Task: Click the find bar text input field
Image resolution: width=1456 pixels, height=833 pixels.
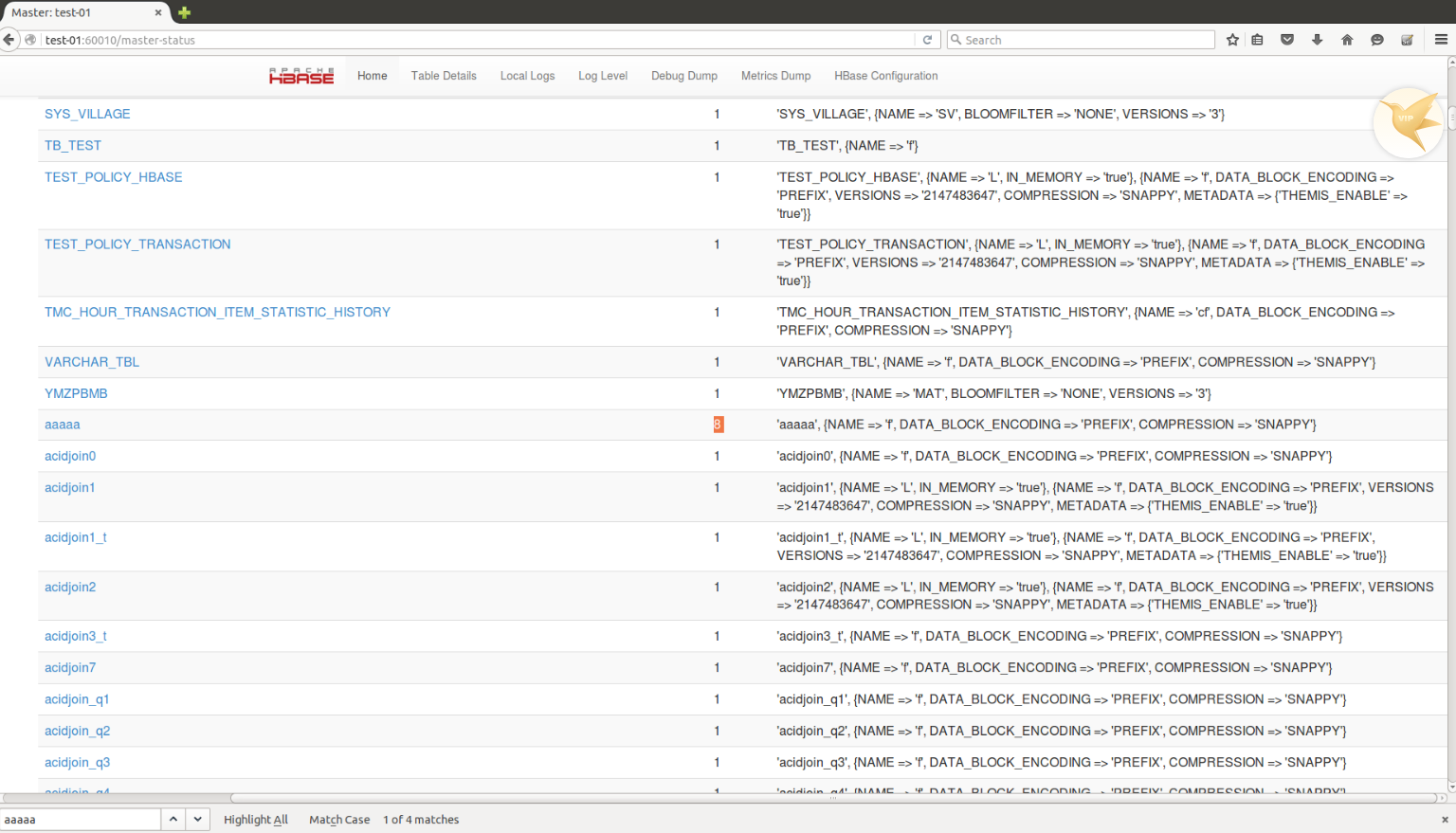Action: tap(81, 820)
